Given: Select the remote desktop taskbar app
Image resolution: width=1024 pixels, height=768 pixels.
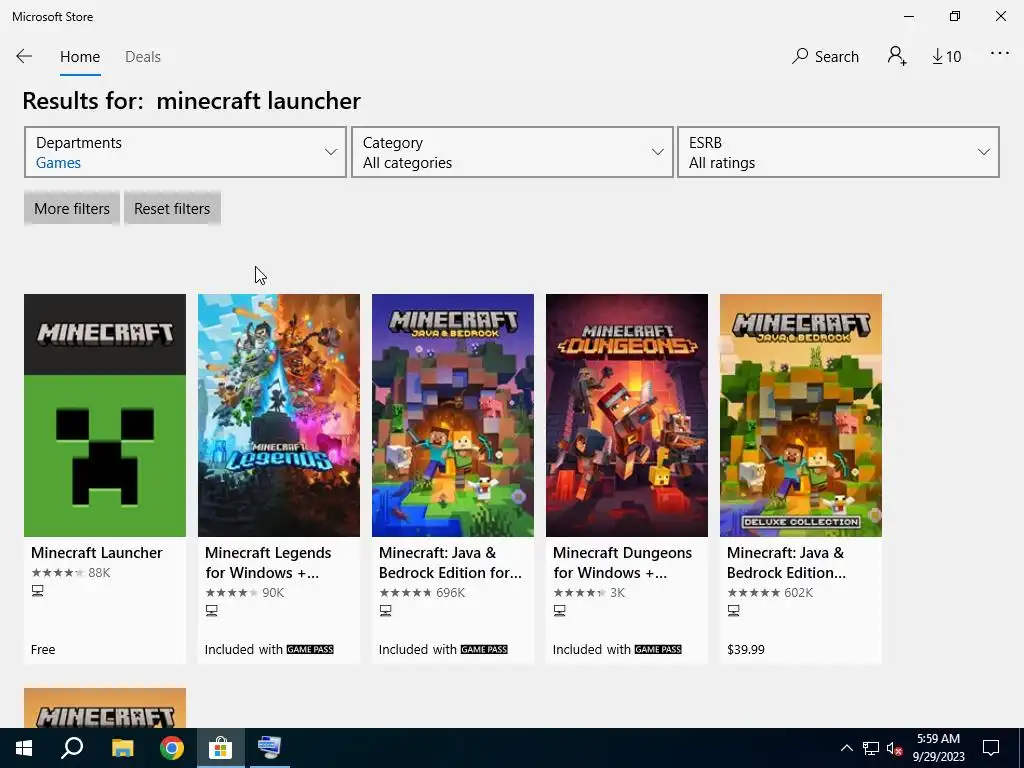Looking at the screenshot, I should 270,748.
